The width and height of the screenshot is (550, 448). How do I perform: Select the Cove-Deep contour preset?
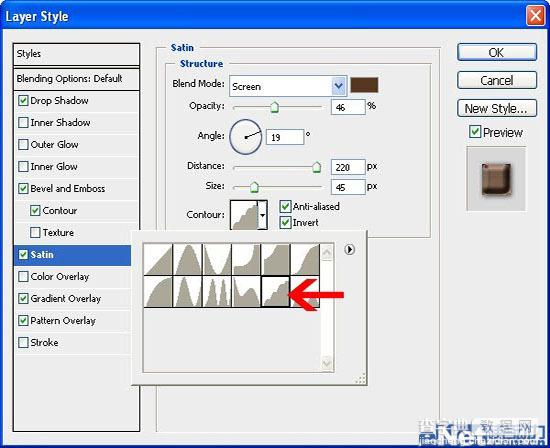246,260
